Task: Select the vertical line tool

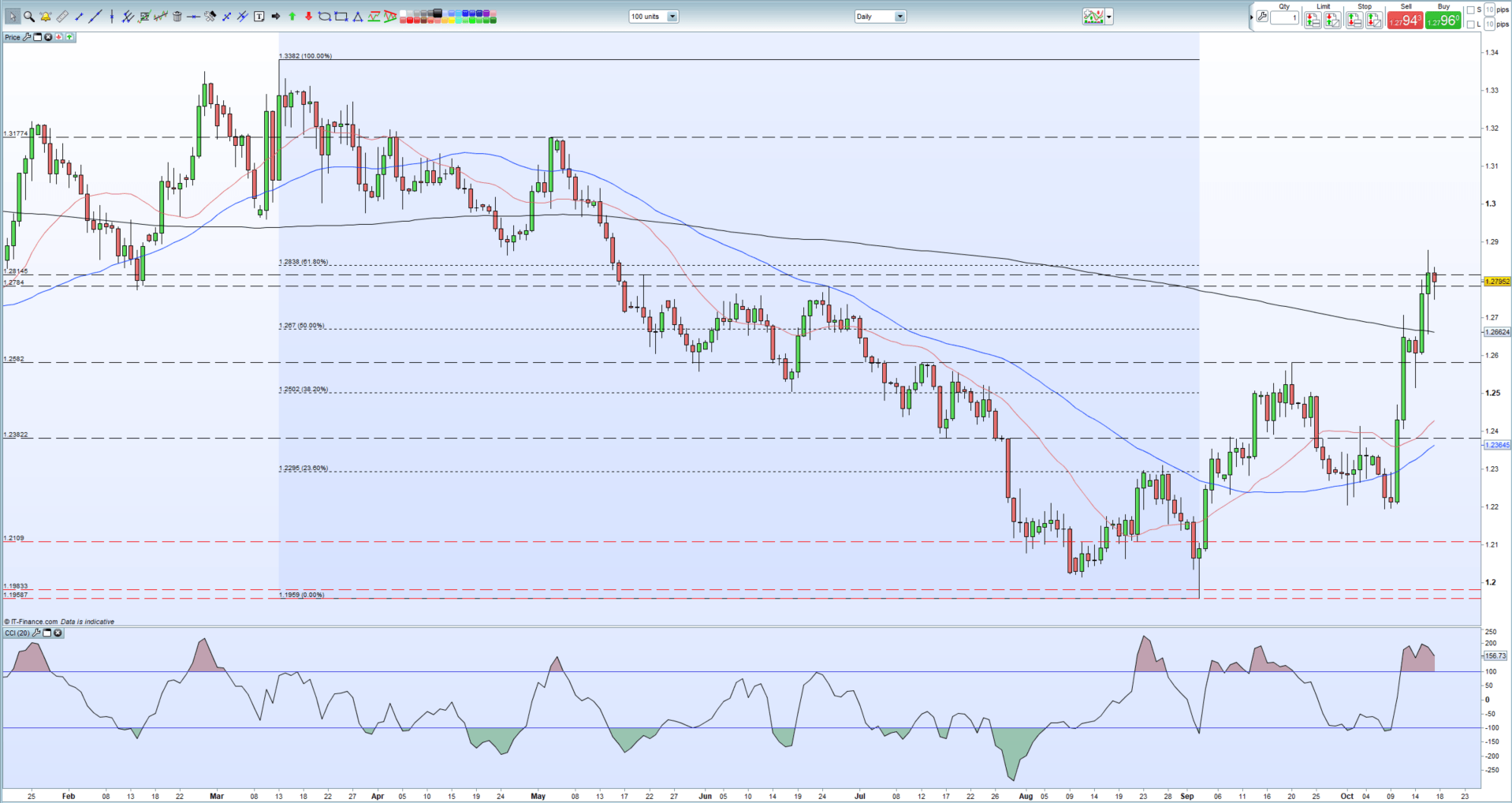Action: coord(112,17)
